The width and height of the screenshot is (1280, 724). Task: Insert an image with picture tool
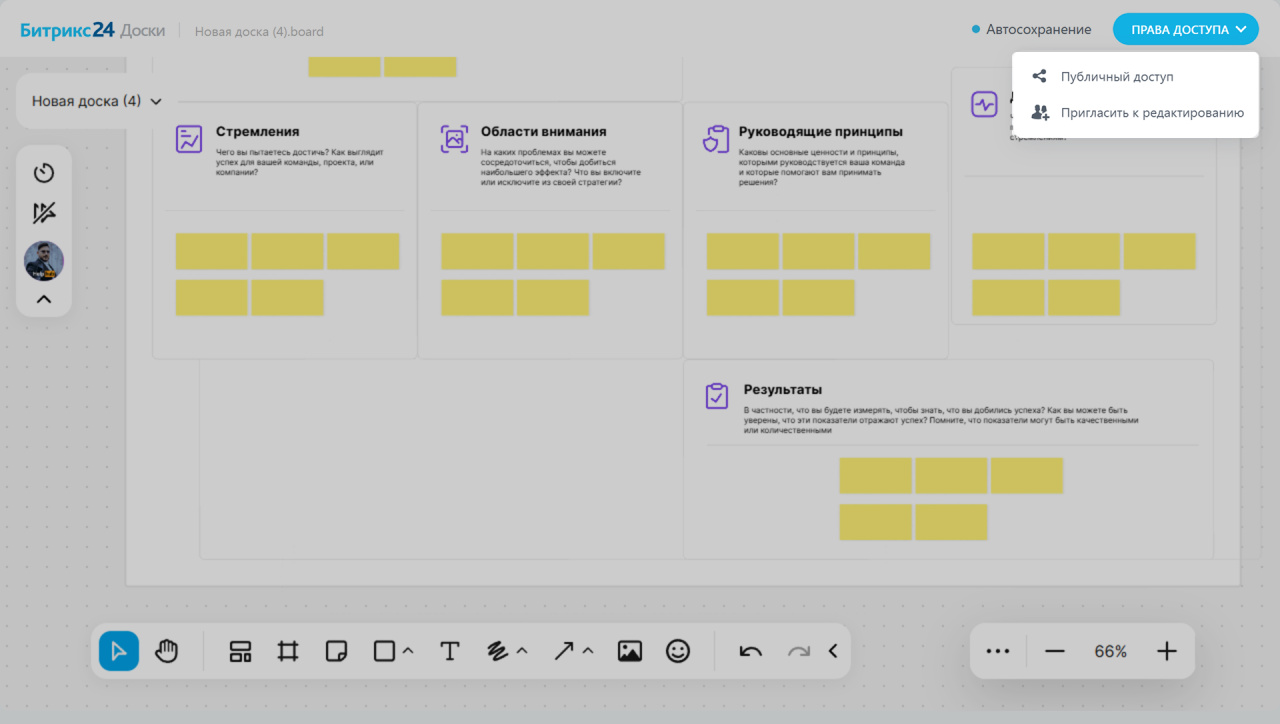(630, 651)
